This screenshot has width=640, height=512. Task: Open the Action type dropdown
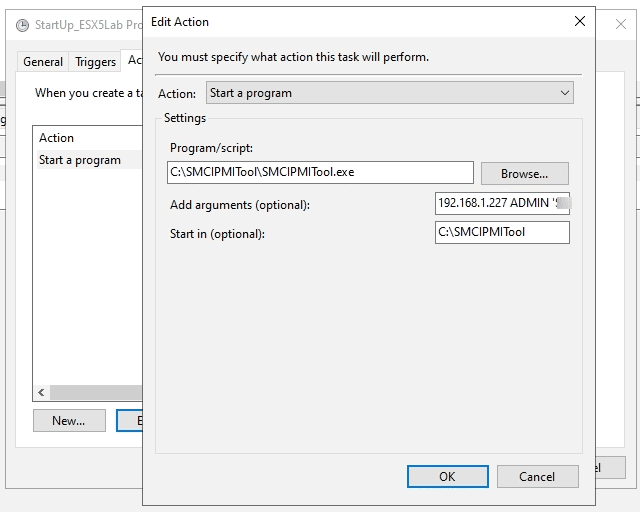390,93
